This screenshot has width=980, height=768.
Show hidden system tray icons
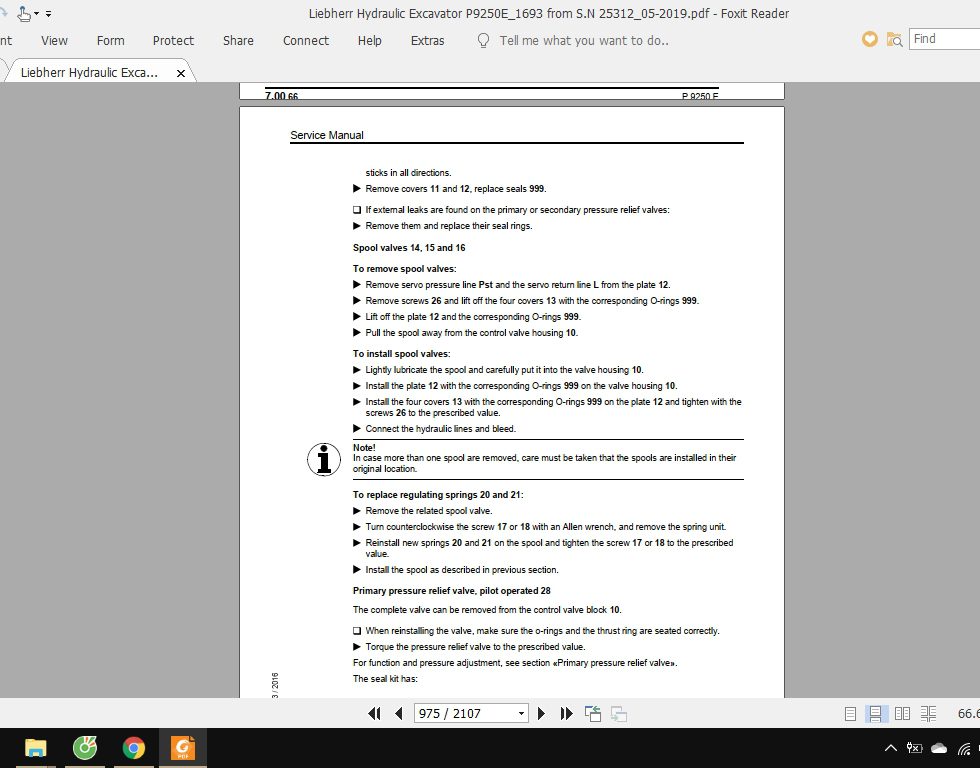pos(891,747)
